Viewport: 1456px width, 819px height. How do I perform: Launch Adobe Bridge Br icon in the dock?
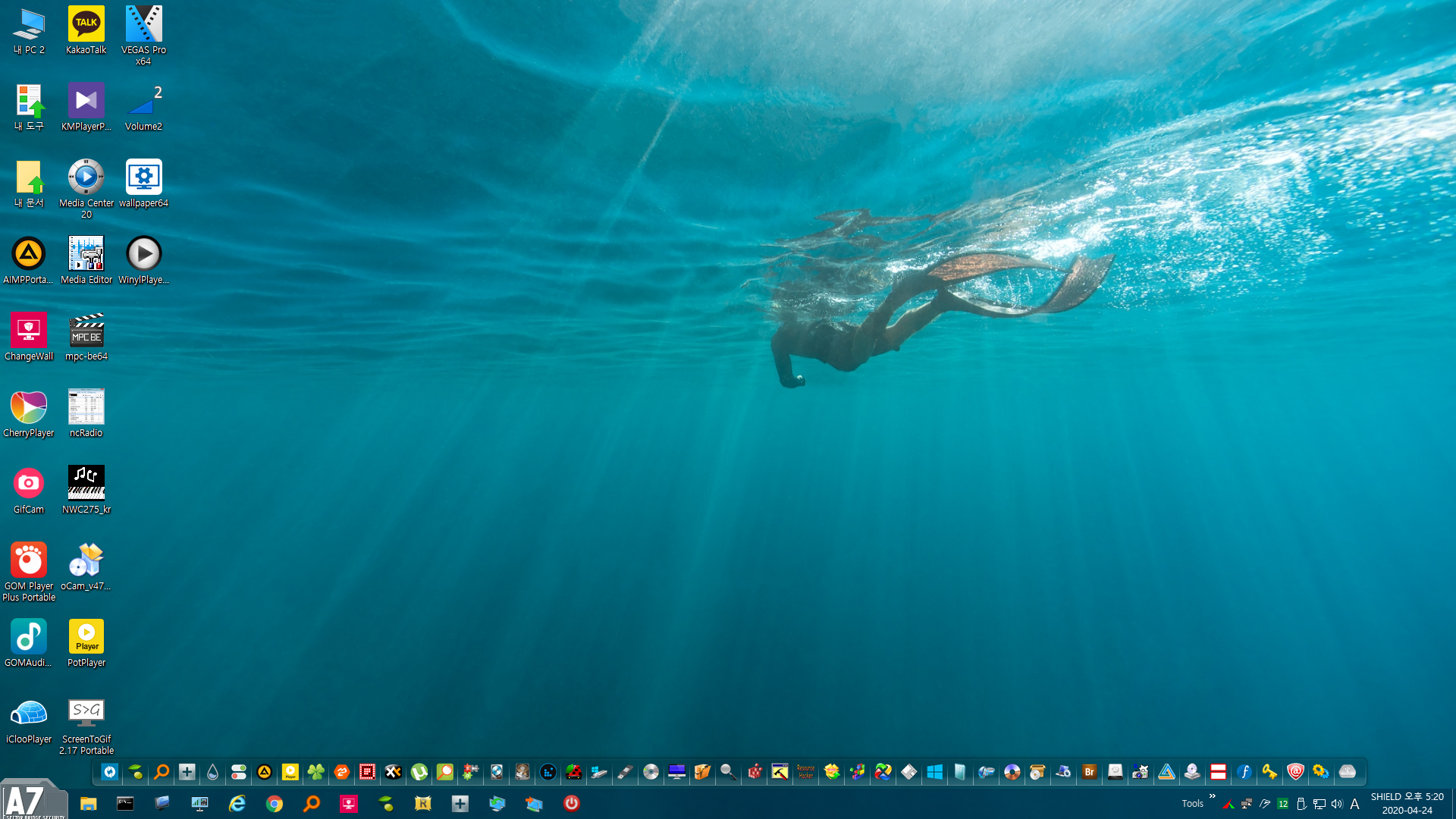1090,772
